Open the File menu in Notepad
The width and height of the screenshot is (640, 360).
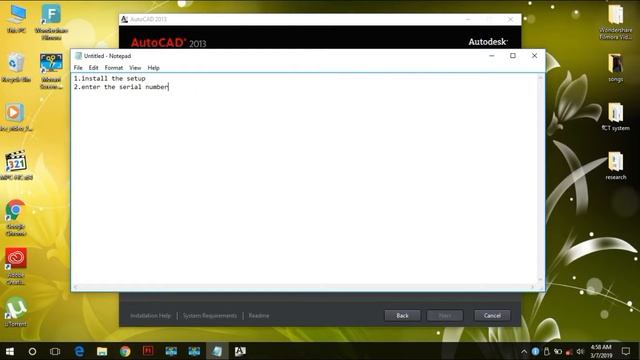(78, 68)
